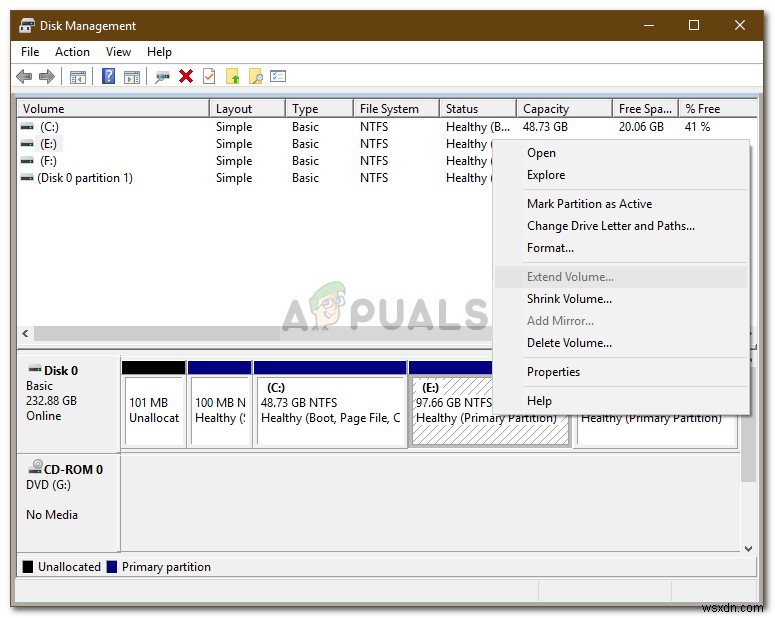Select the (C:) 48.73 GB NTFS block
Viewport: 775px width, 618px height.
[330, 404]
